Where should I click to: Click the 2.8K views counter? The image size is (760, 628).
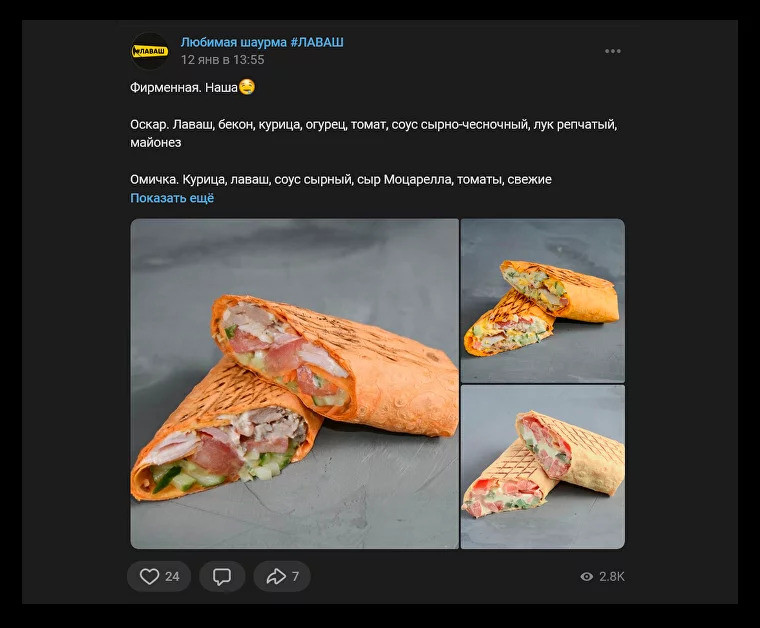(x=612, y=577)
